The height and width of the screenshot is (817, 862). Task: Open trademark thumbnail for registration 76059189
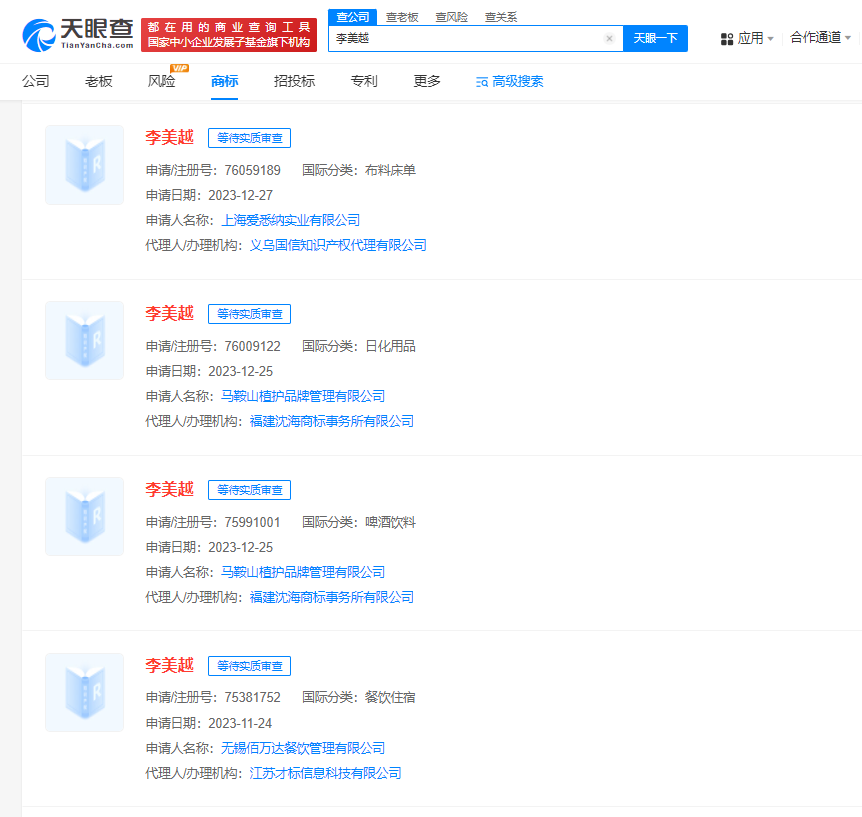coord(85,165)
